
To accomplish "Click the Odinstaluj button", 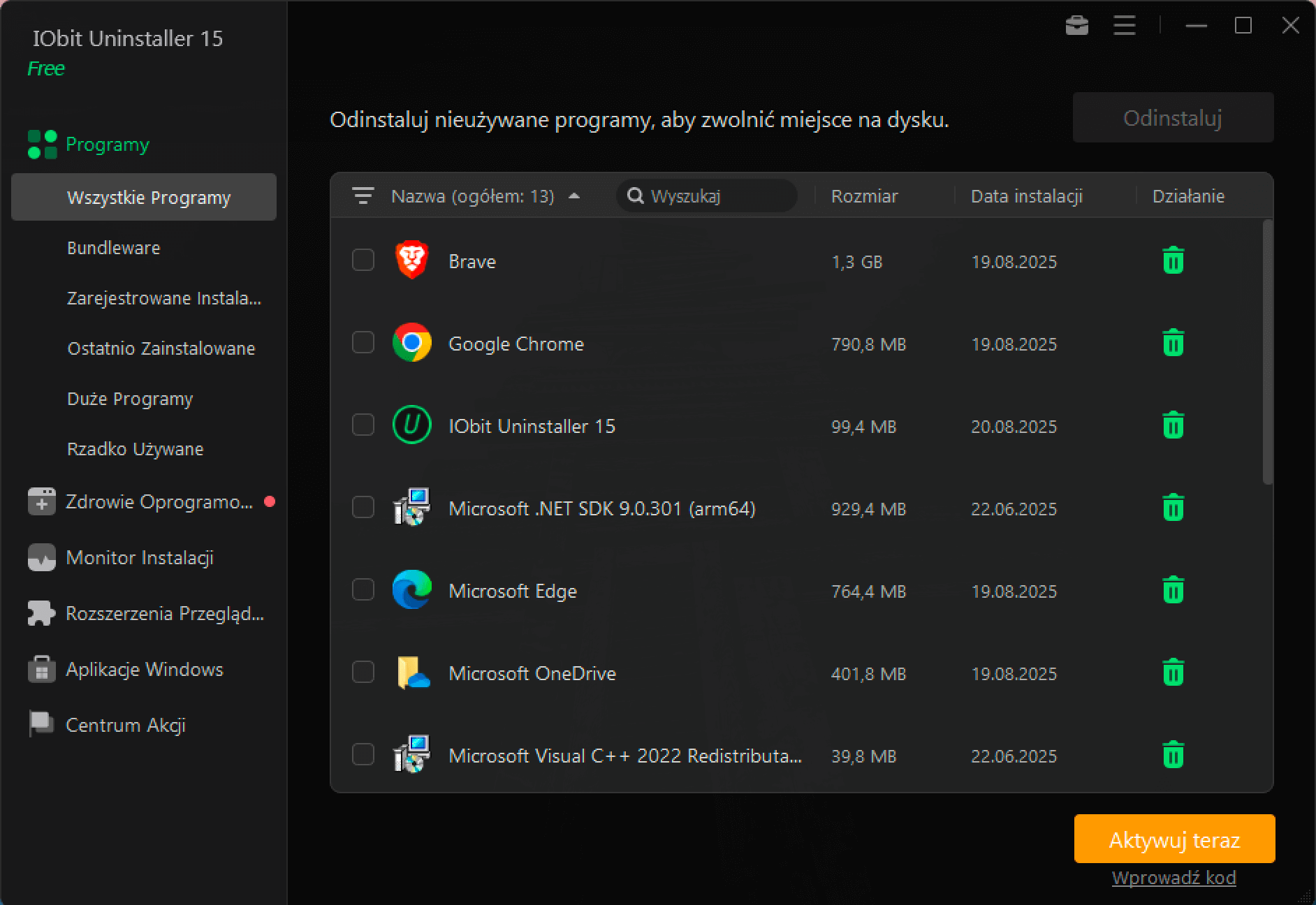I will [1173, 118].
